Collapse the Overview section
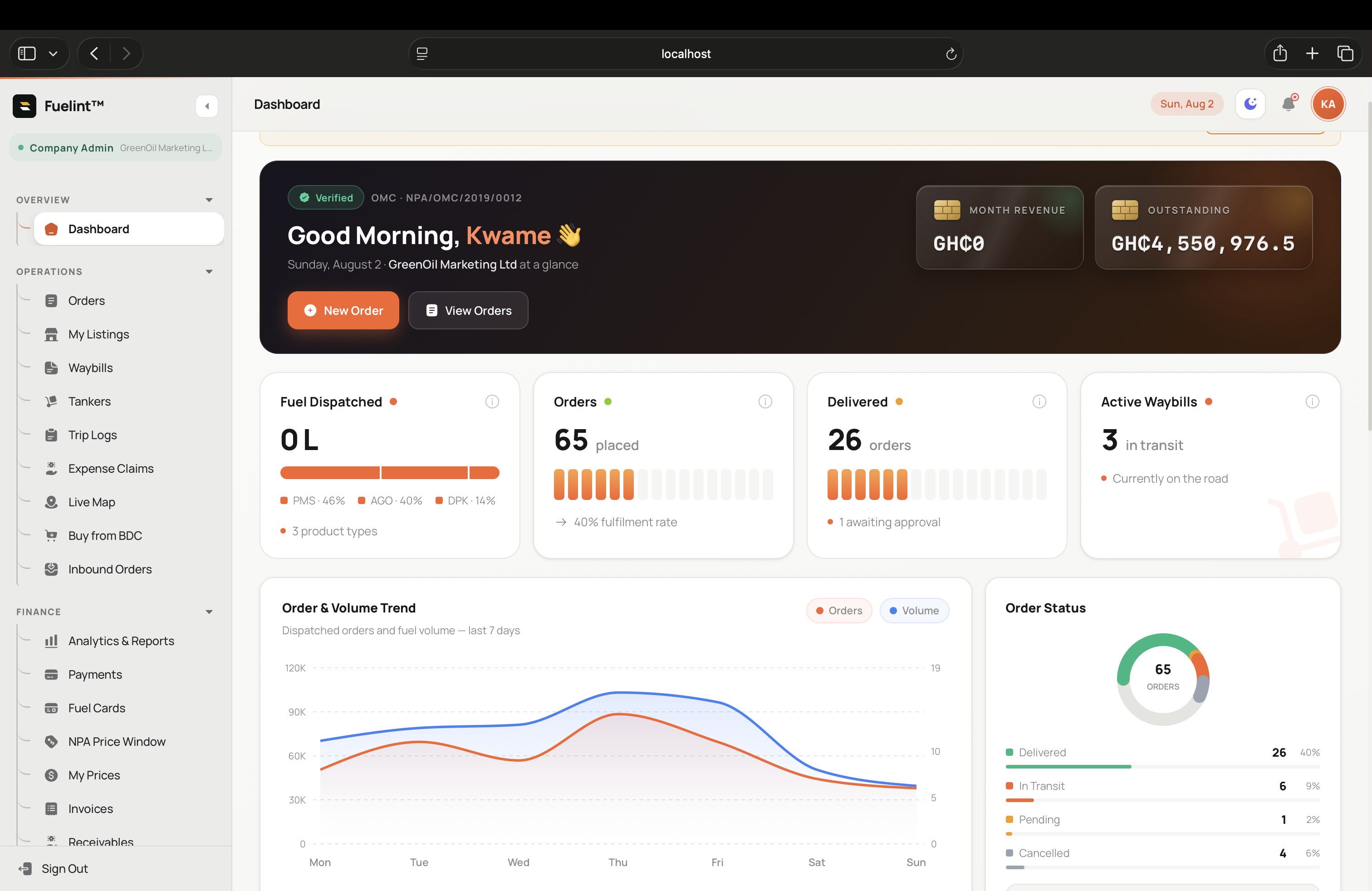The image size is (1372, 891). pos(209,200)
